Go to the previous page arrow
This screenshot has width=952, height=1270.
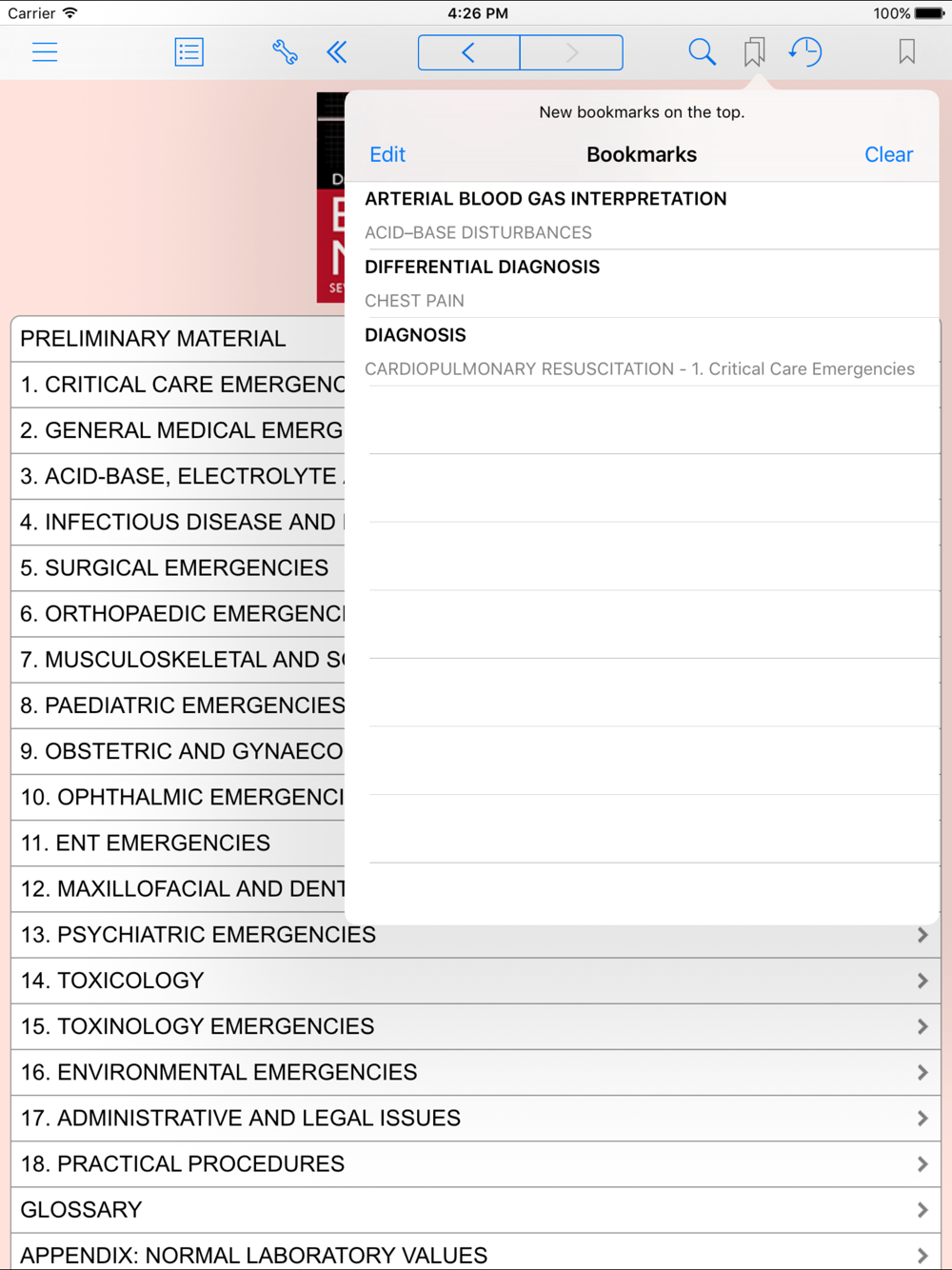click(x=469, y=52)
